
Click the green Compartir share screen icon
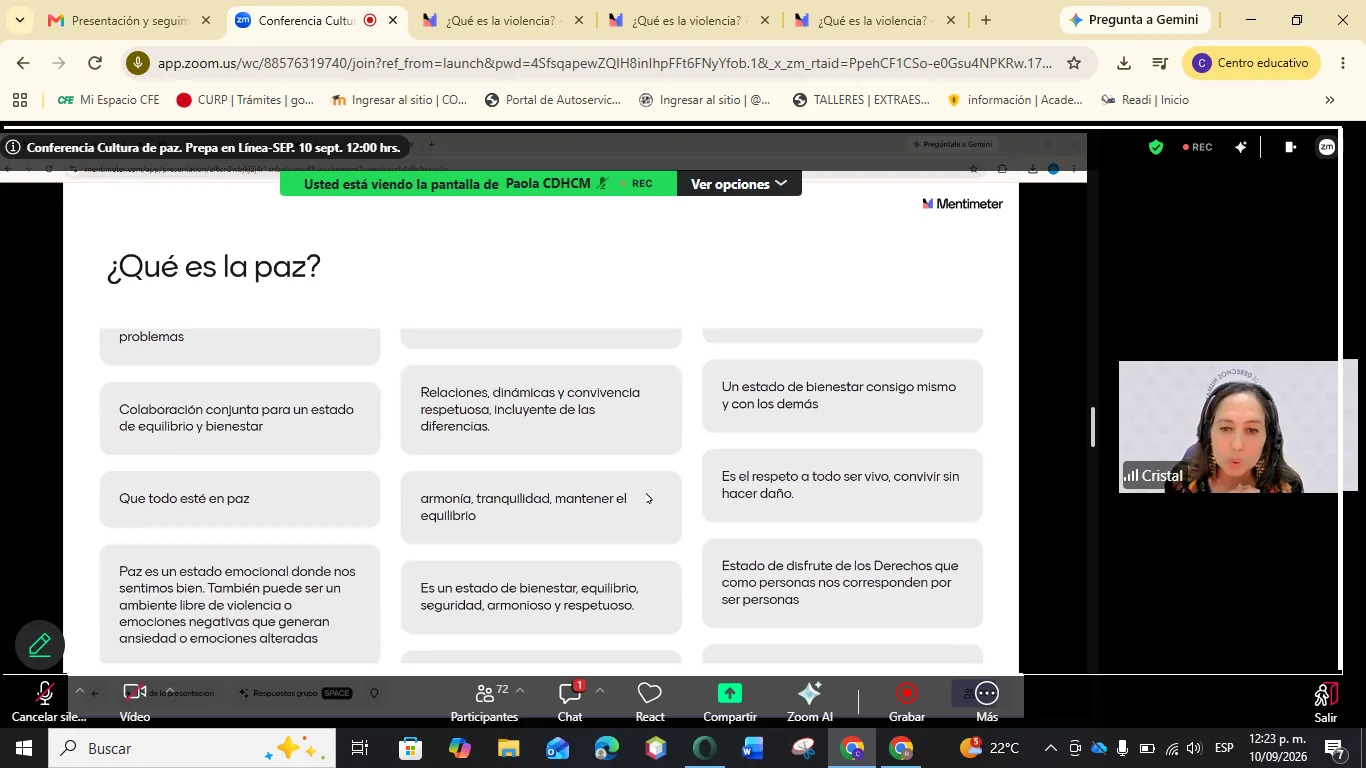click(x=730, y=693)
